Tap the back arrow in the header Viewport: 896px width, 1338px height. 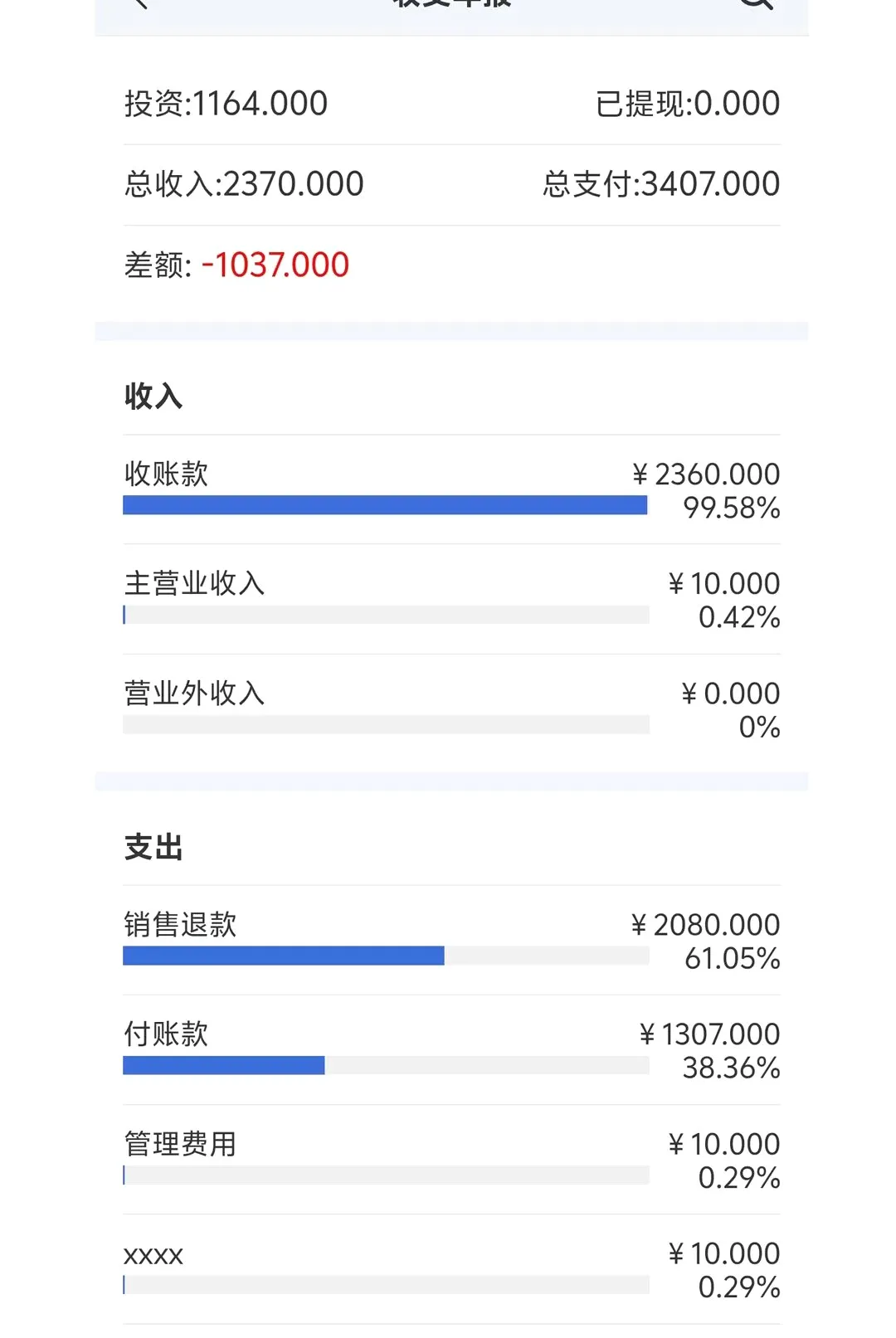141,3
